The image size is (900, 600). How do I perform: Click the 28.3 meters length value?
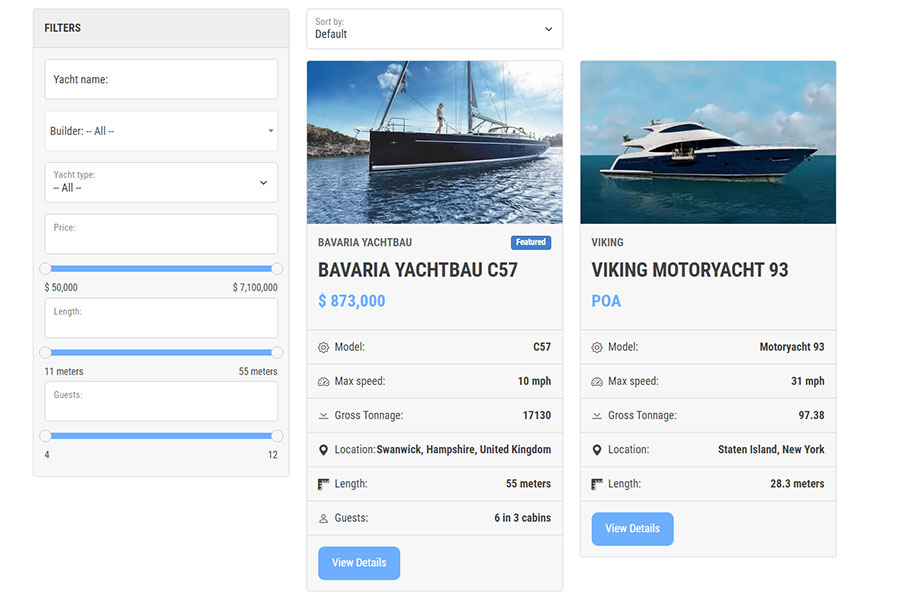pos(797,484)
